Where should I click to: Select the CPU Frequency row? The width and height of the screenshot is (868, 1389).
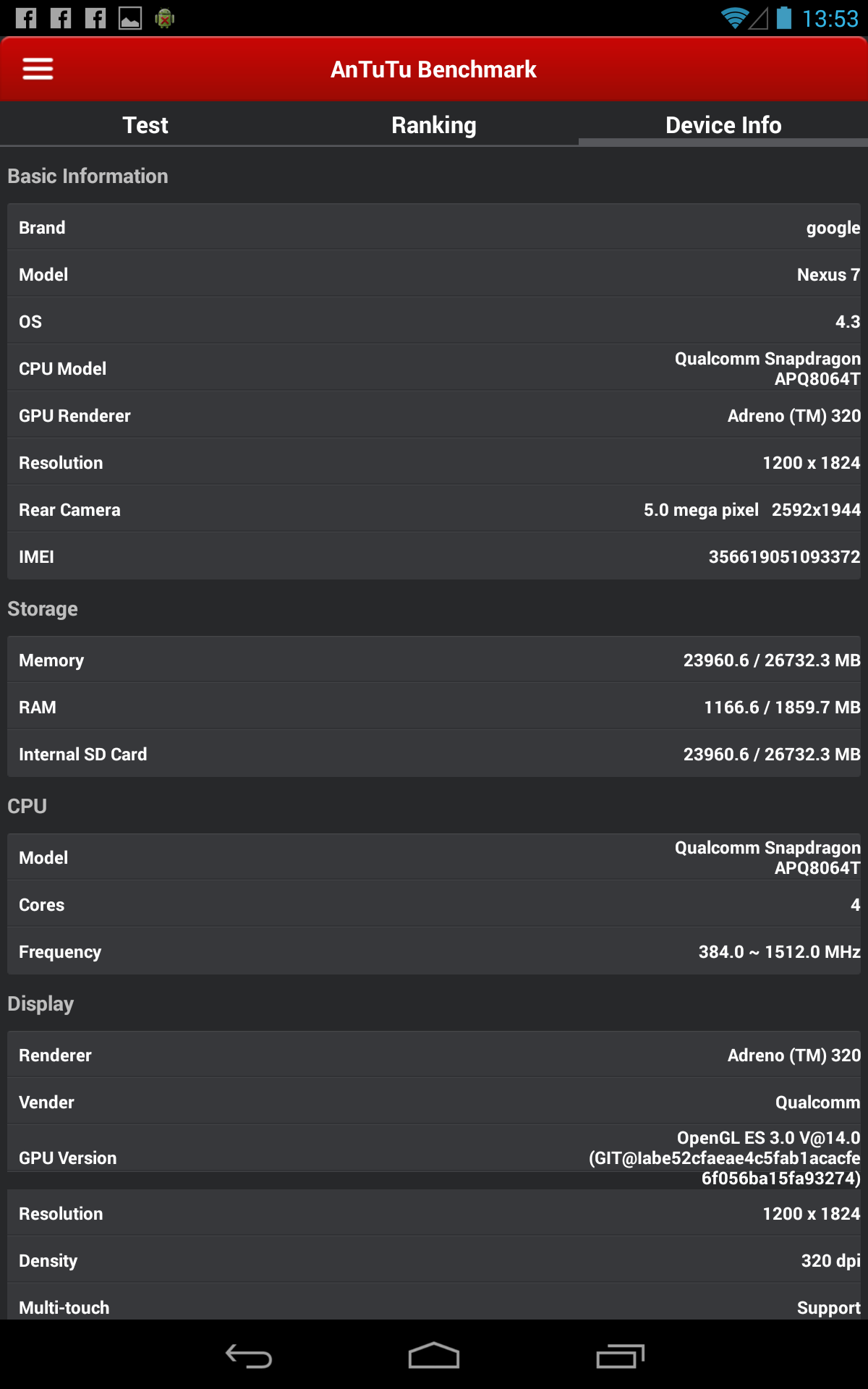434,951
